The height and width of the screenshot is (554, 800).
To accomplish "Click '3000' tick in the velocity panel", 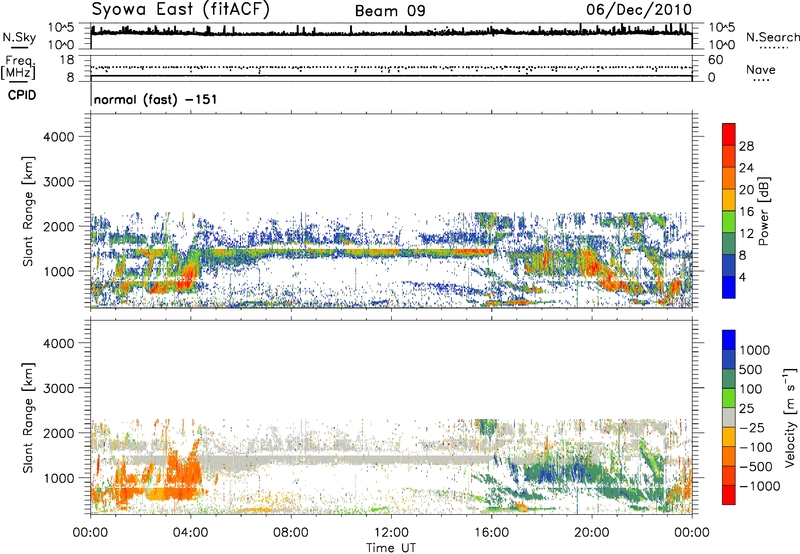I will pyautogui.click(x=58, y=388).
